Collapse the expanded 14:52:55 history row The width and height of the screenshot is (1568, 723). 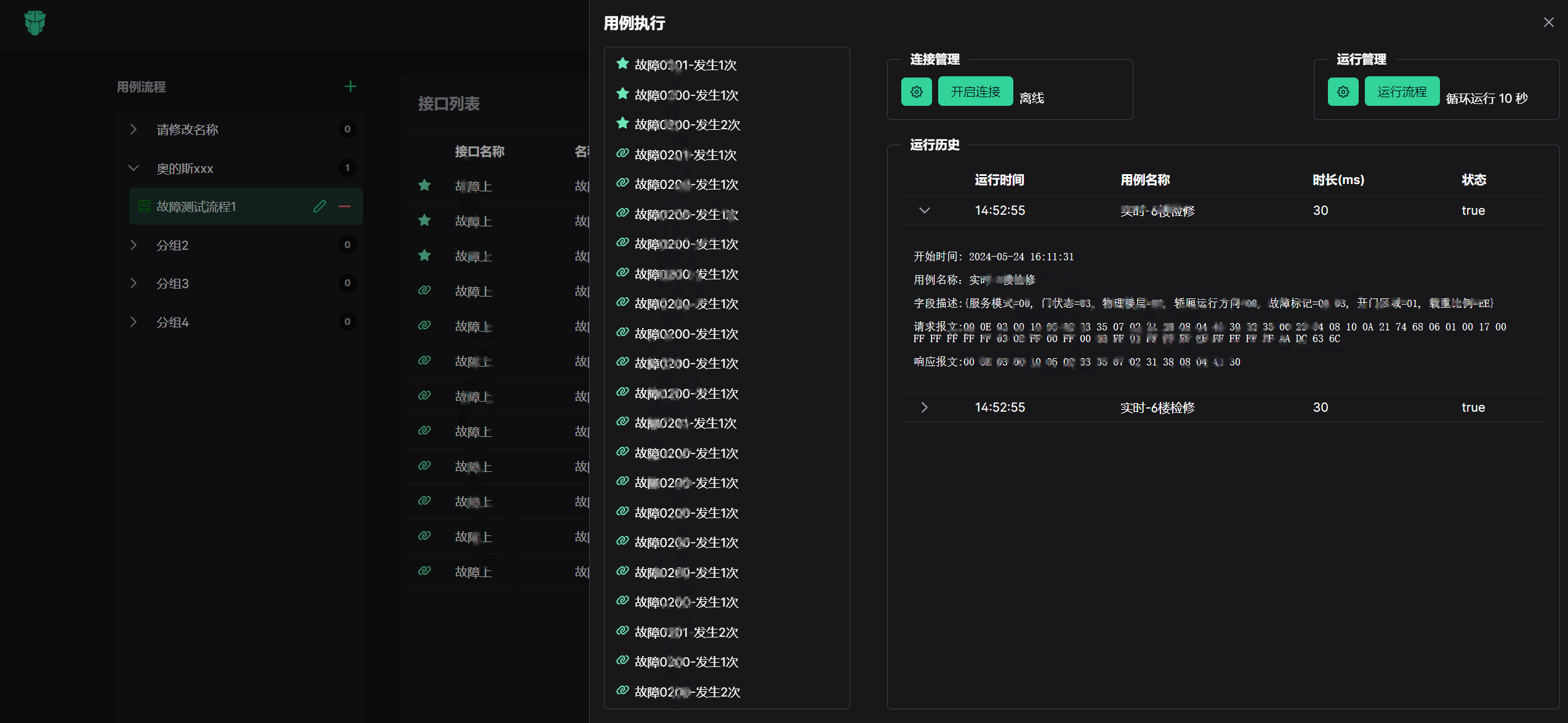coord(925,210)
